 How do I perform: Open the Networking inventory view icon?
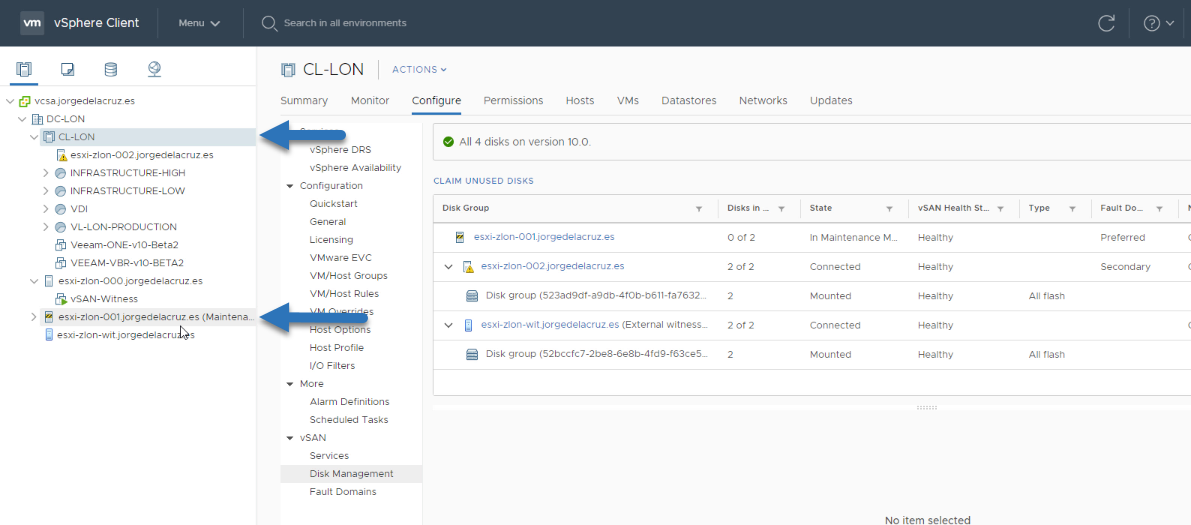click(x=154, y=70)
